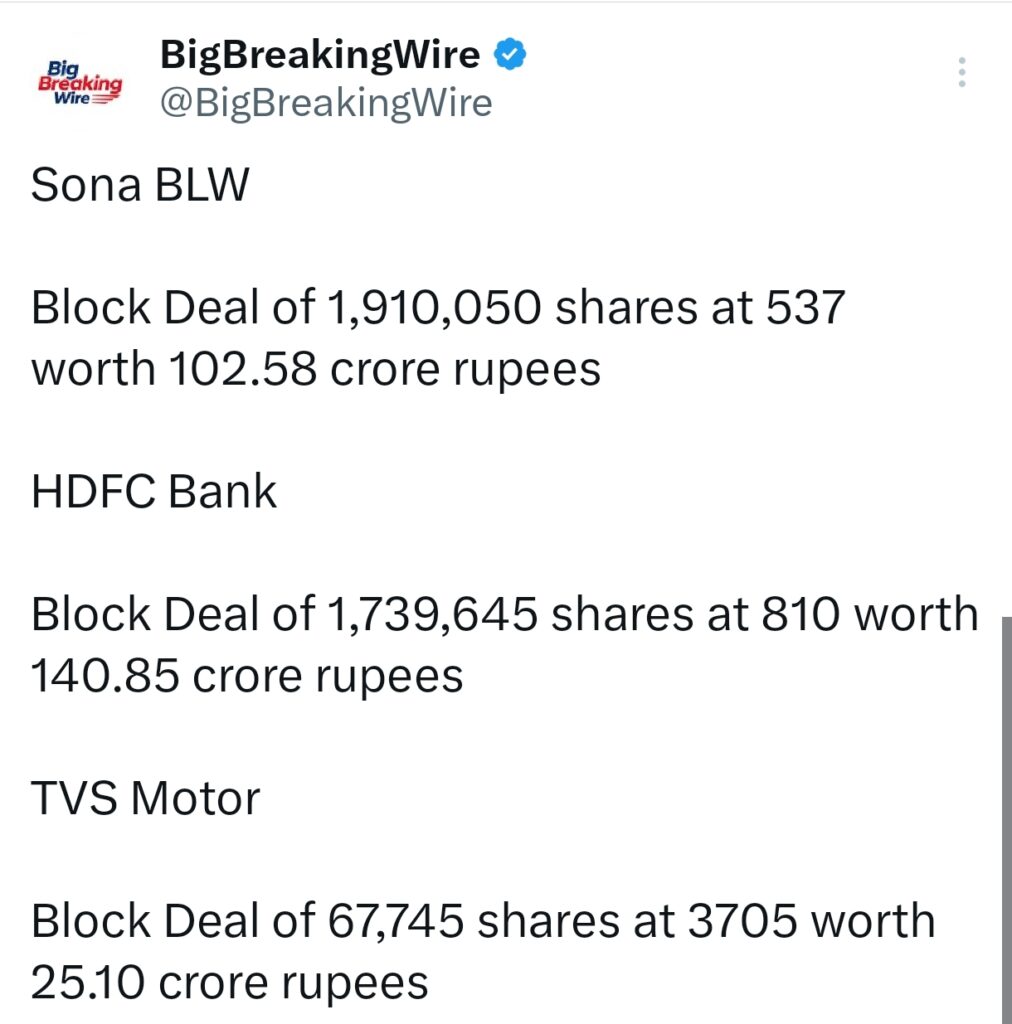The width and height of the screenshot is (1012, 1024).
Task: Select the Sona BLW text line
Action: tap(138, 184)
